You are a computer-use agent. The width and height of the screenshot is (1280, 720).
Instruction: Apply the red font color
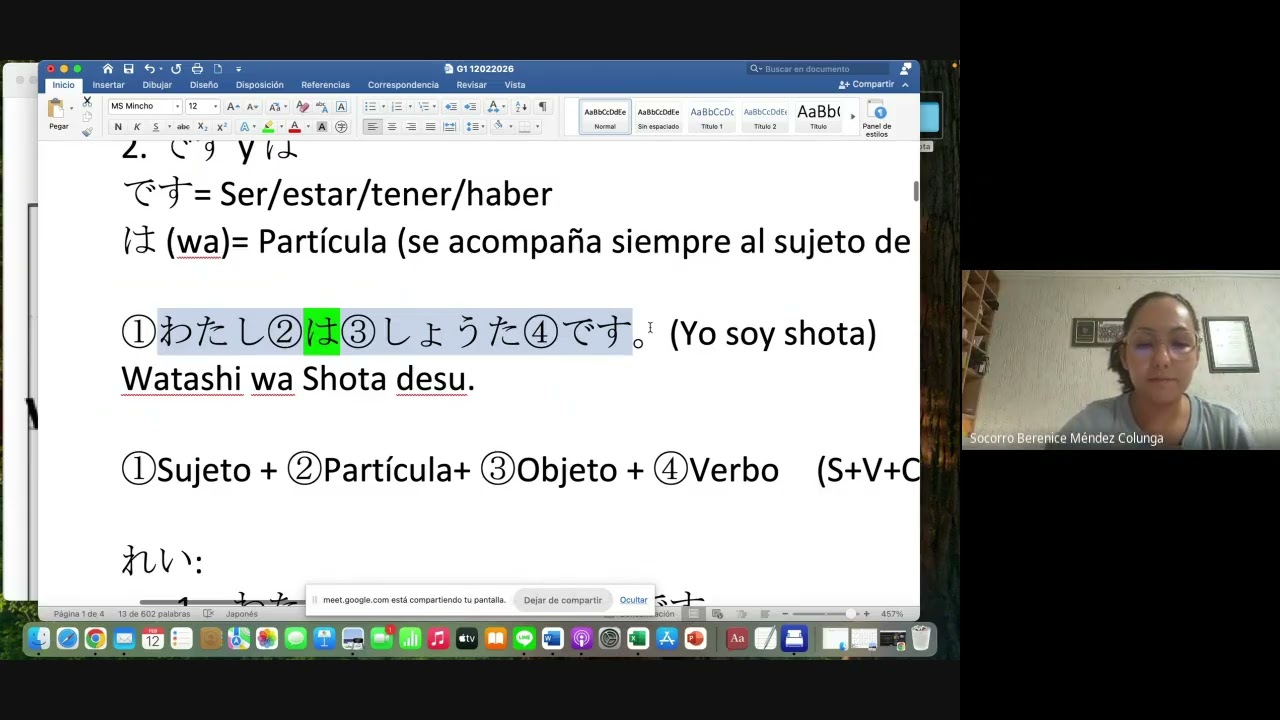click(295, 127)
